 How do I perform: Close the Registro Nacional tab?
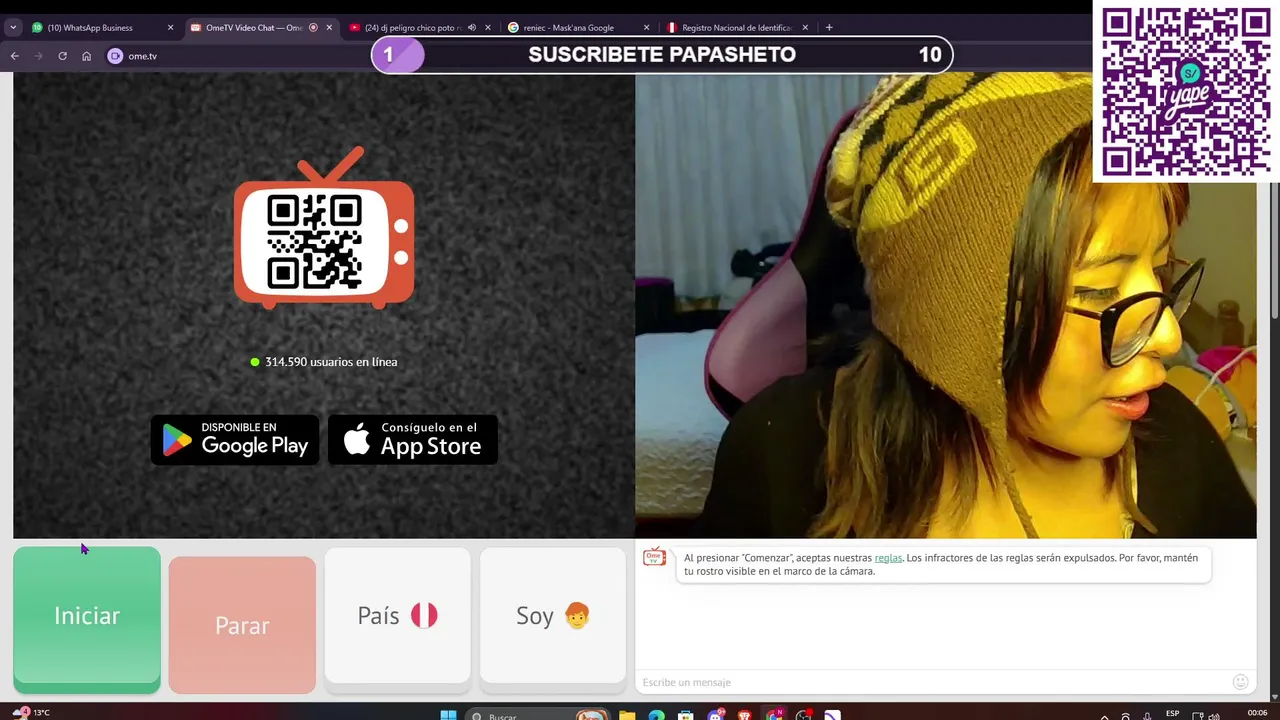tap(806, 28)
